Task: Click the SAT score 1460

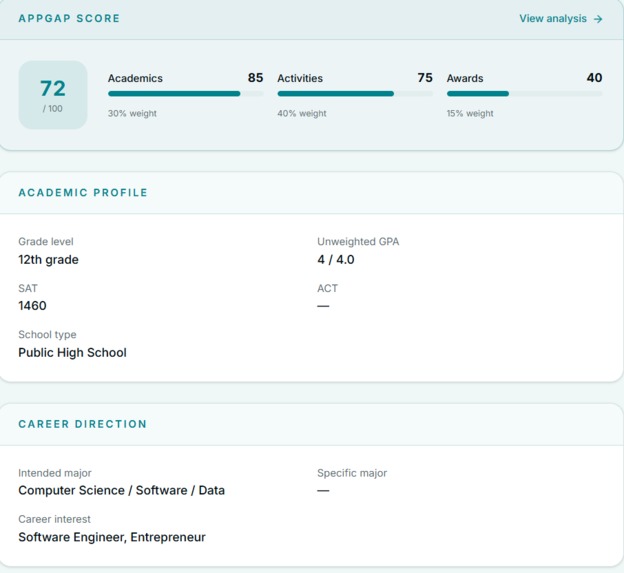Action: click(32, 306)
